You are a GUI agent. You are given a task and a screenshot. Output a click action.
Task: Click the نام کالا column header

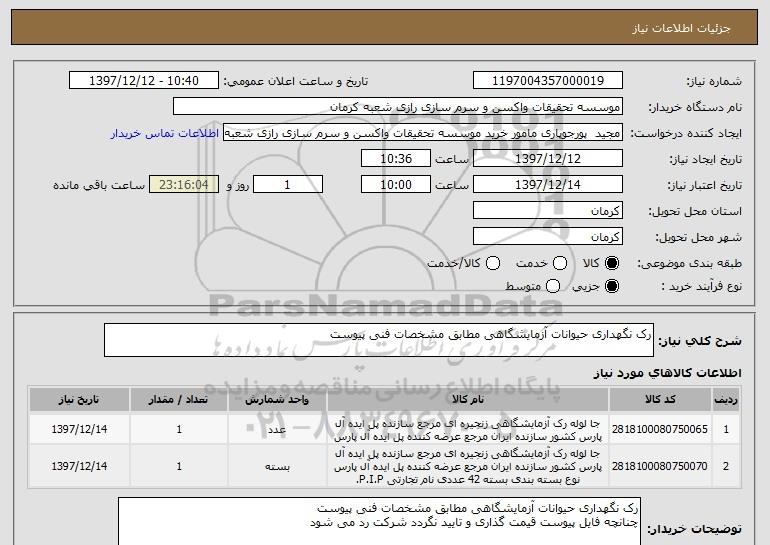pos(468,400)
